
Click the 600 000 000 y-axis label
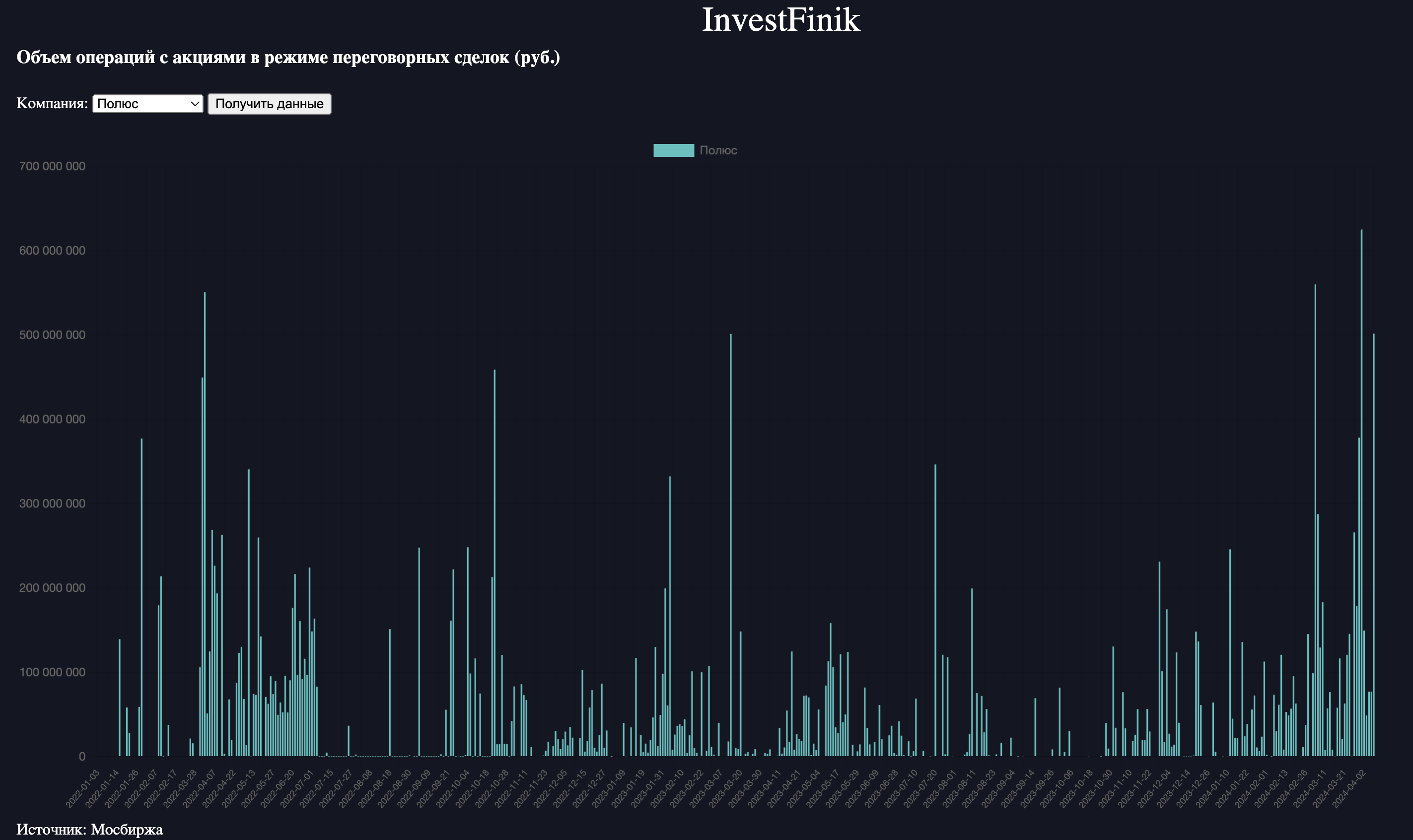[x=52, y=251]
